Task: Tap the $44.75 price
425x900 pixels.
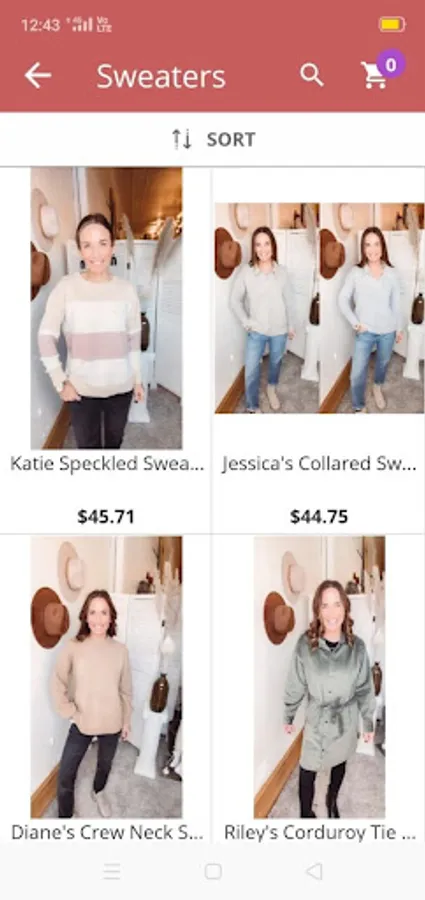Action: [319, 517]
